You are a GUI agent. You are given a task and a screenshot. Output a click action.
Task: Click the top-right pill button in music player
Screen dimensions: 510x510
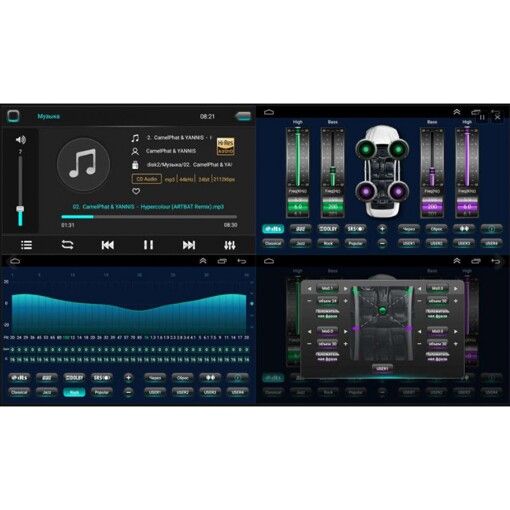243,116
